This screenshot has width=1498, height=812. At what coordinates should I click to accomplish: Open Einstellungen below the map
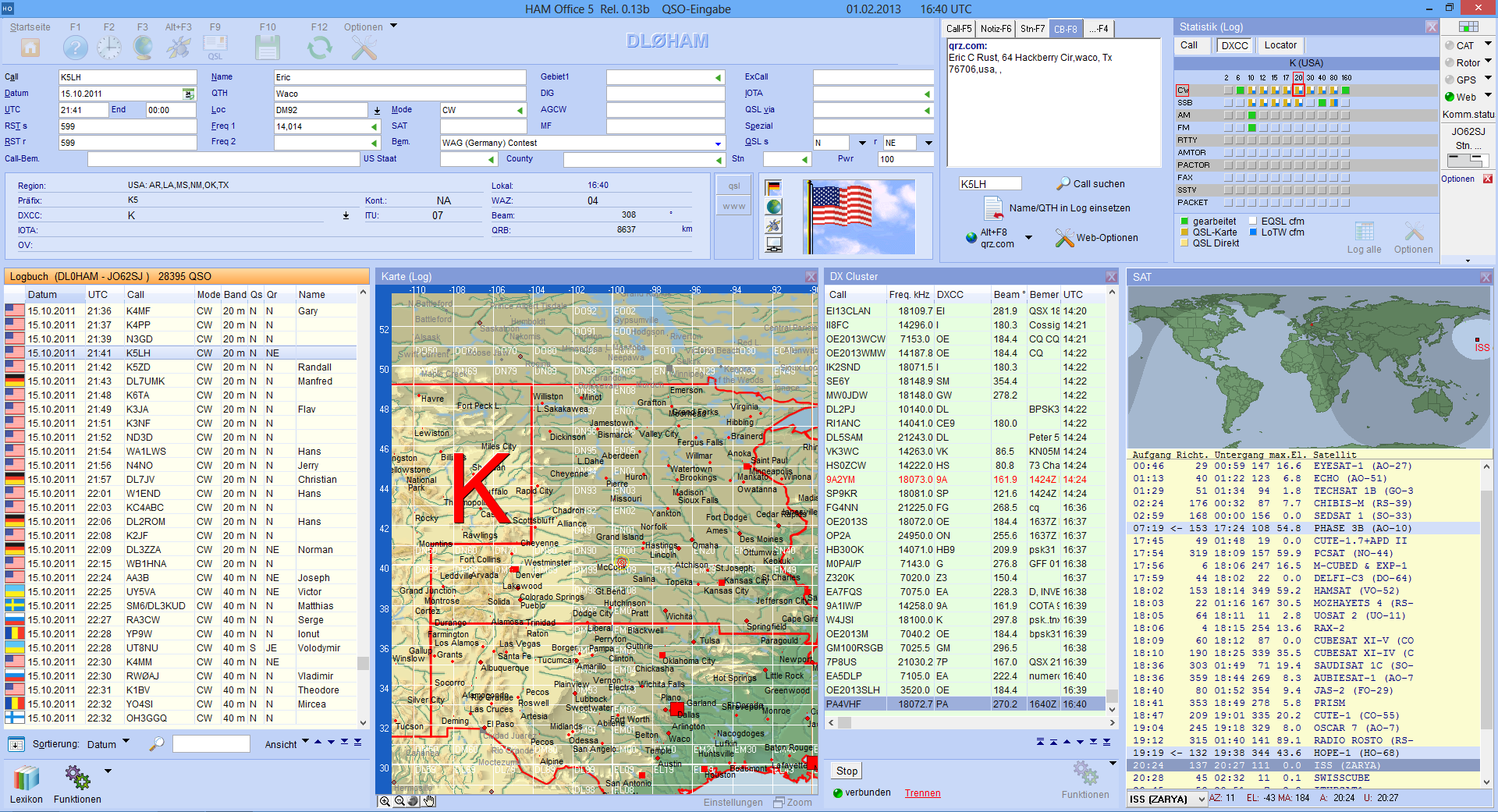point(733,803)
